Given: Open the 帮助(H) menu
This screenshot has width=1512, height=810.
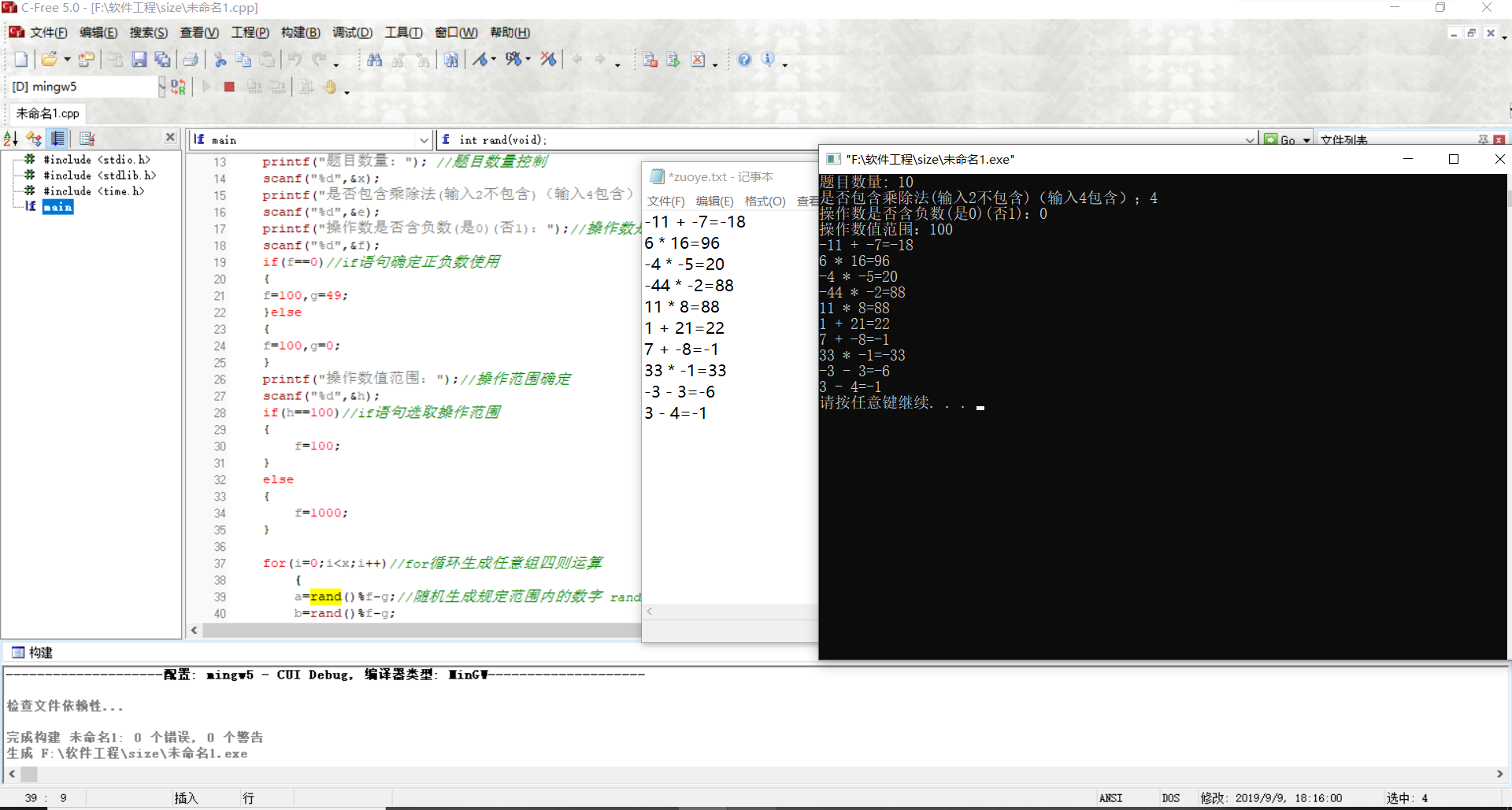Looking at the screenshot, I should pos(510,32).
